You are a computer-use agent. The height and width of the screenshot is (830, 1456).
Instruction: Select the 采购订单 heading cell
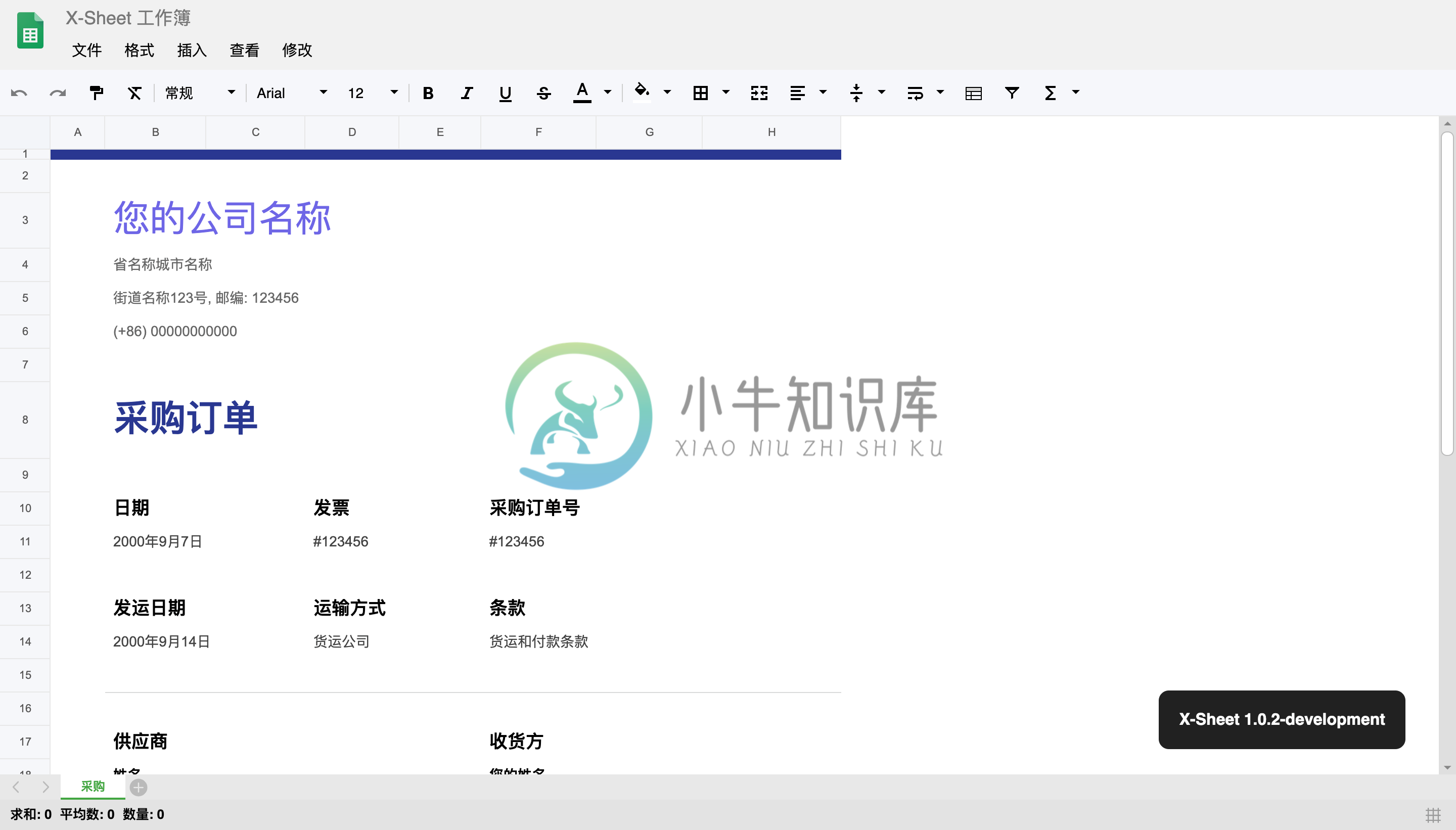pyautogui.click(x=185, y=418)
